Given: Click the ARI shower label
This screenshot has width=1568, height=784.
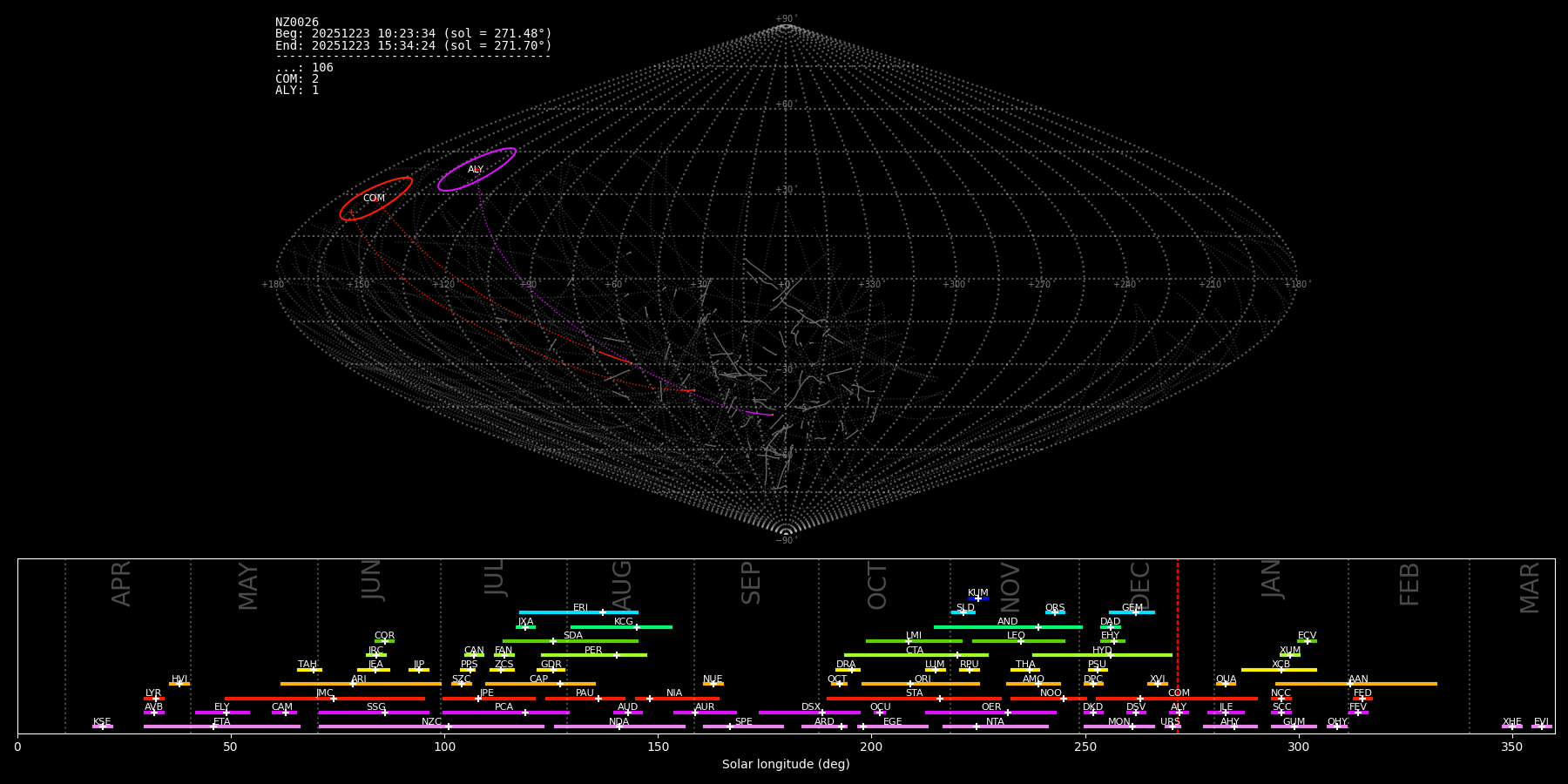Looking at the screenshot, I should click(x=359, y=679).
